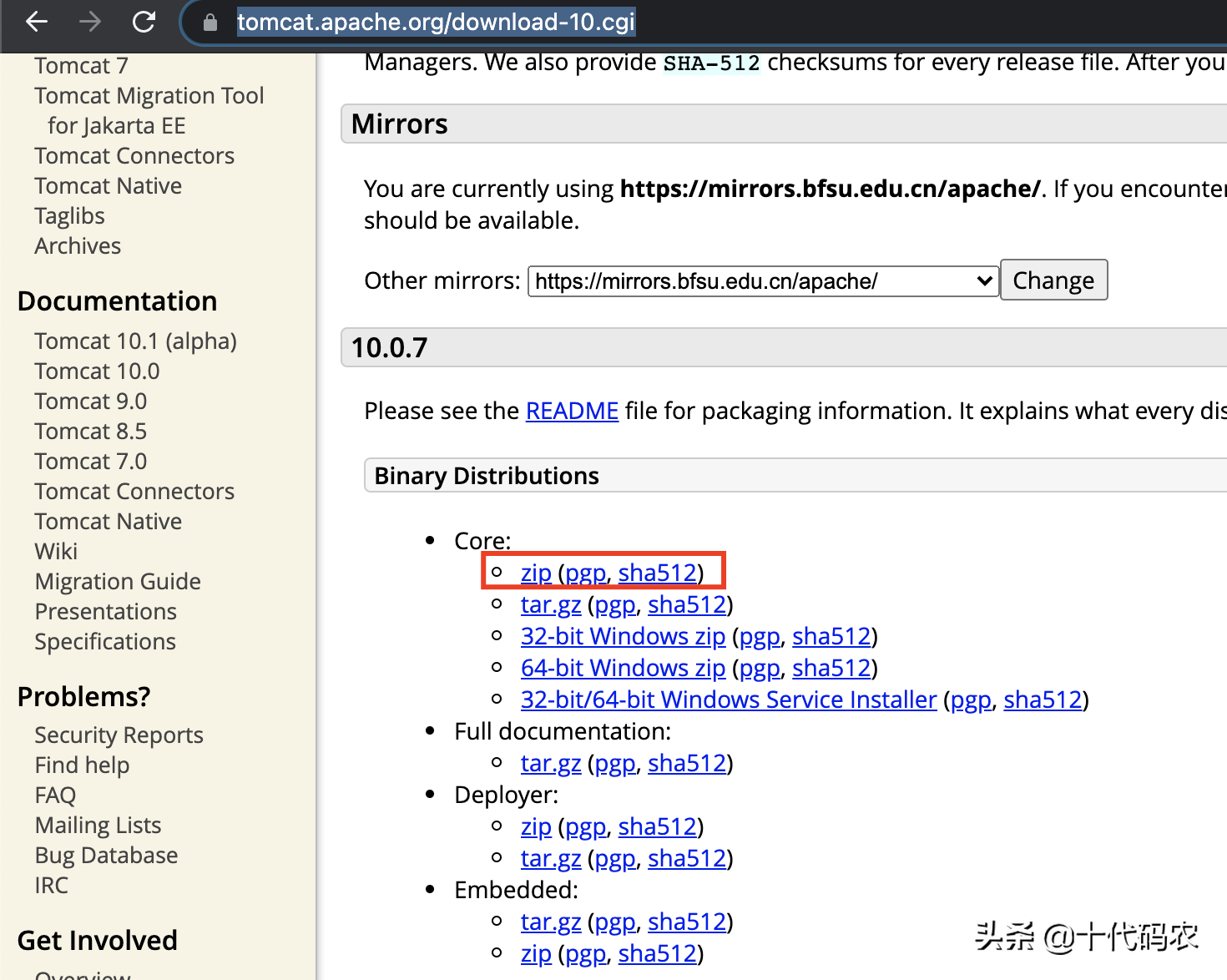Download Full documentation tar.gz
This screenshot has height=980, width=1227.
pos(551,763)
